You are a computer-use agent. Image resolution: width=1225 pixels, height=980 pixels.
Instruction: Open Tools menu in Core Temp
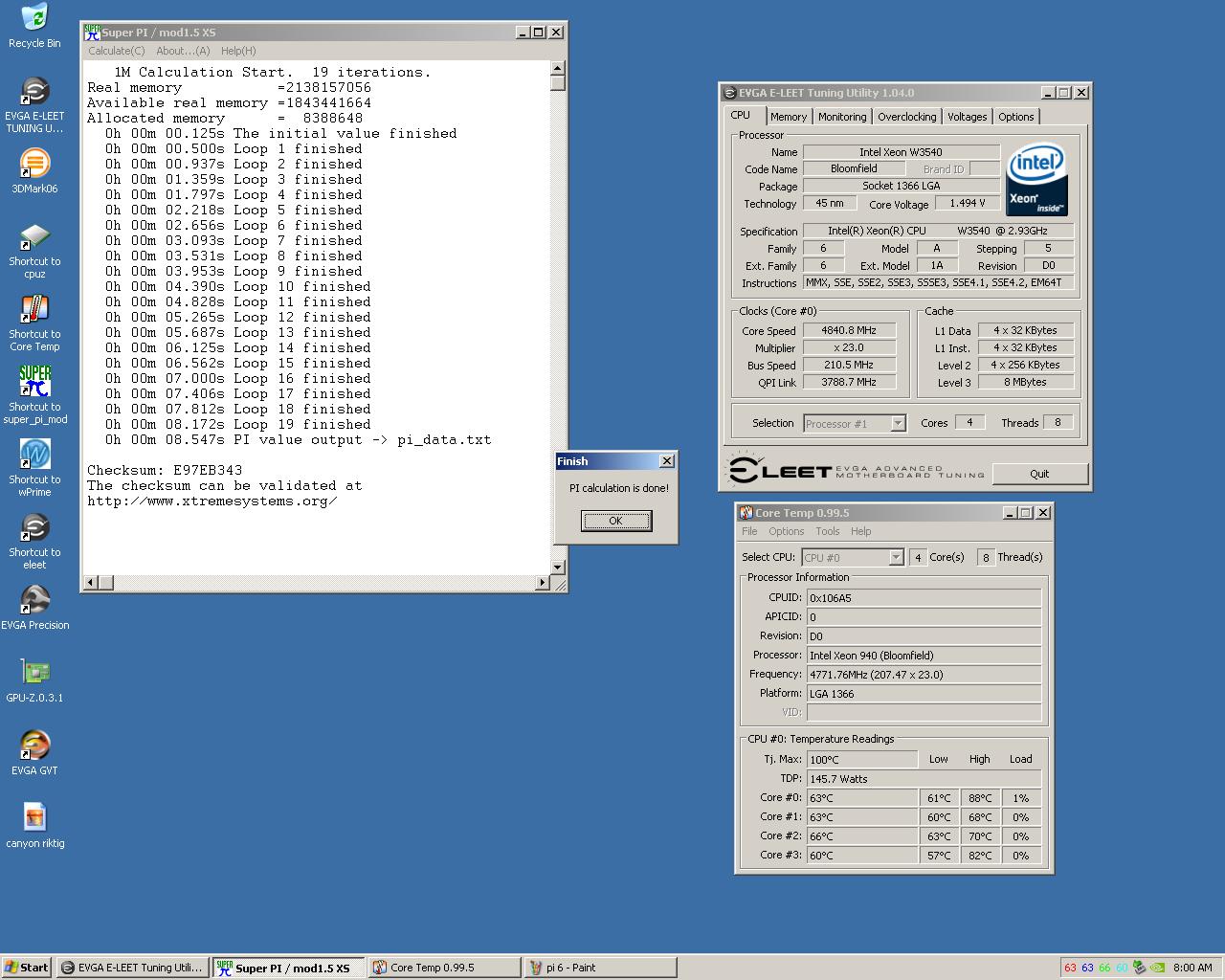pyautogui.click(x=828, y=531)
